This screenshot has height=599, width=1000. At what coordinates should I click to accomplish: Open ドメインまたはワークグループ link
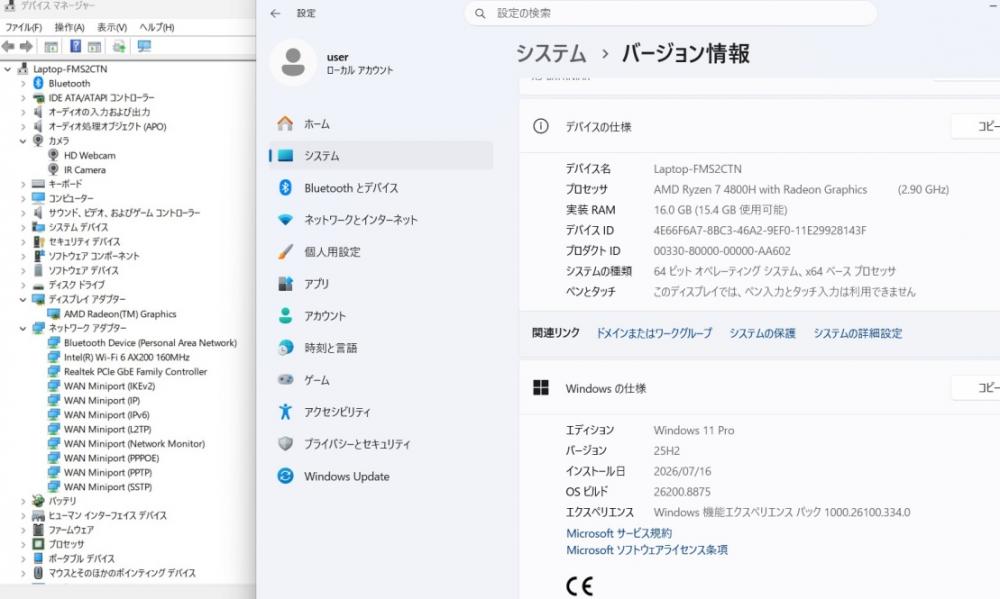tap(654, 333)
